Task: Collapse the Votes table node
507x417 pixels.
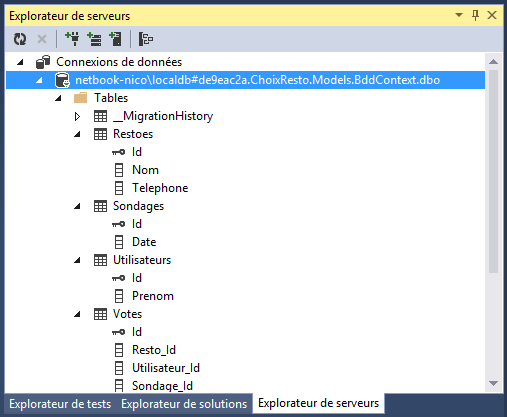Action: pyautogui.click(x=77, y=314)
